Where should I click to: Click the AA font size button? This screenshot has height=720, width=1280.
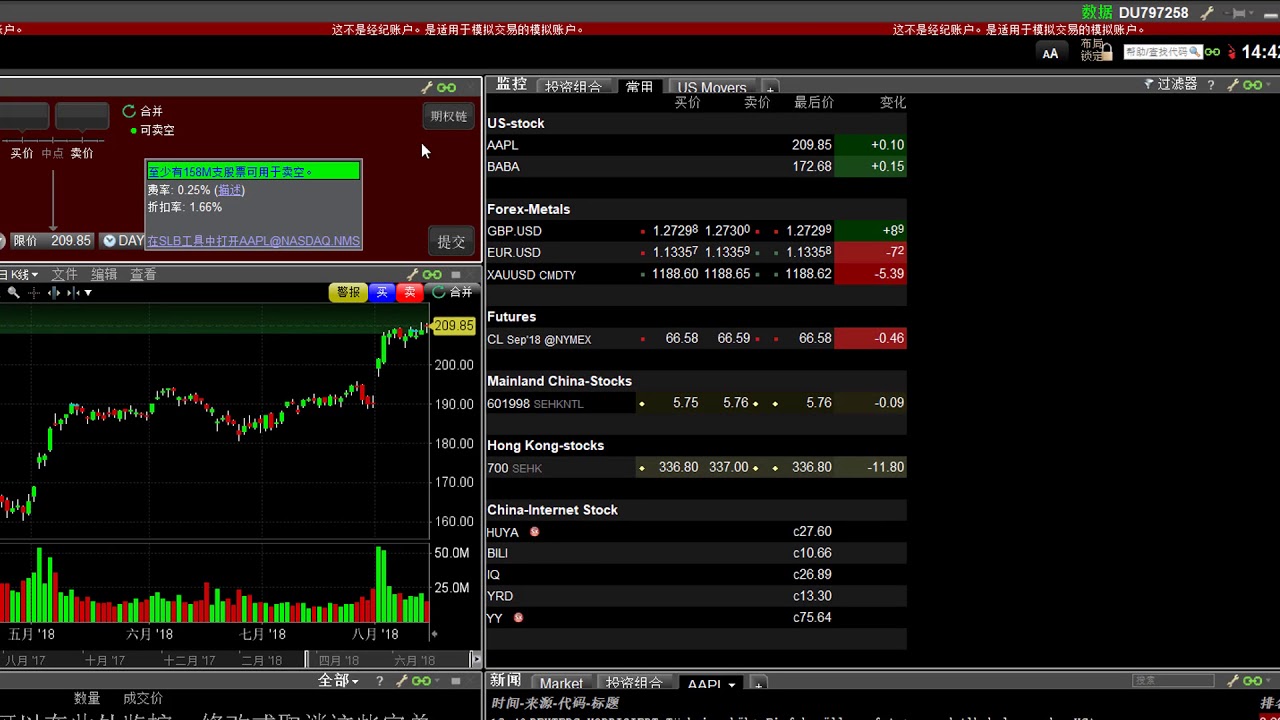[1050, 54]
